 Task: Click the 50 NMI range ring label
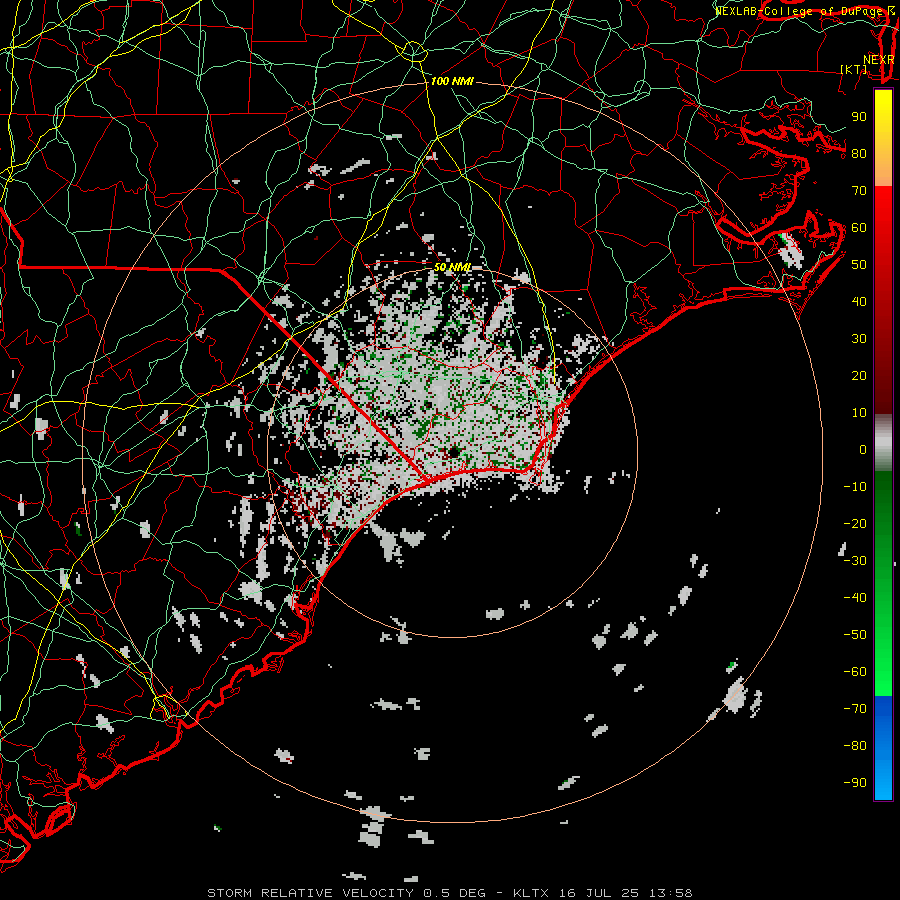click(452, 267)
